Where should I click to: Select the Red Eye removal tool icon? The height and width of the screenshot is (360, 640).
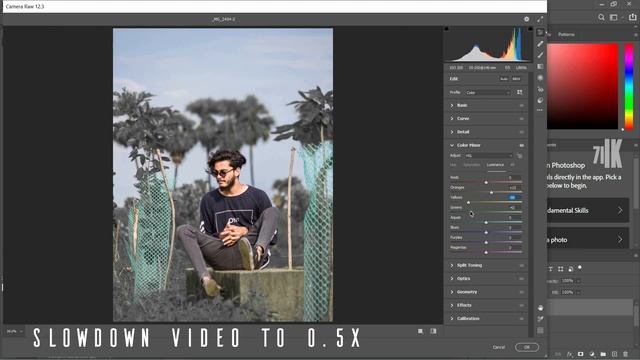(x=540, y=89)
